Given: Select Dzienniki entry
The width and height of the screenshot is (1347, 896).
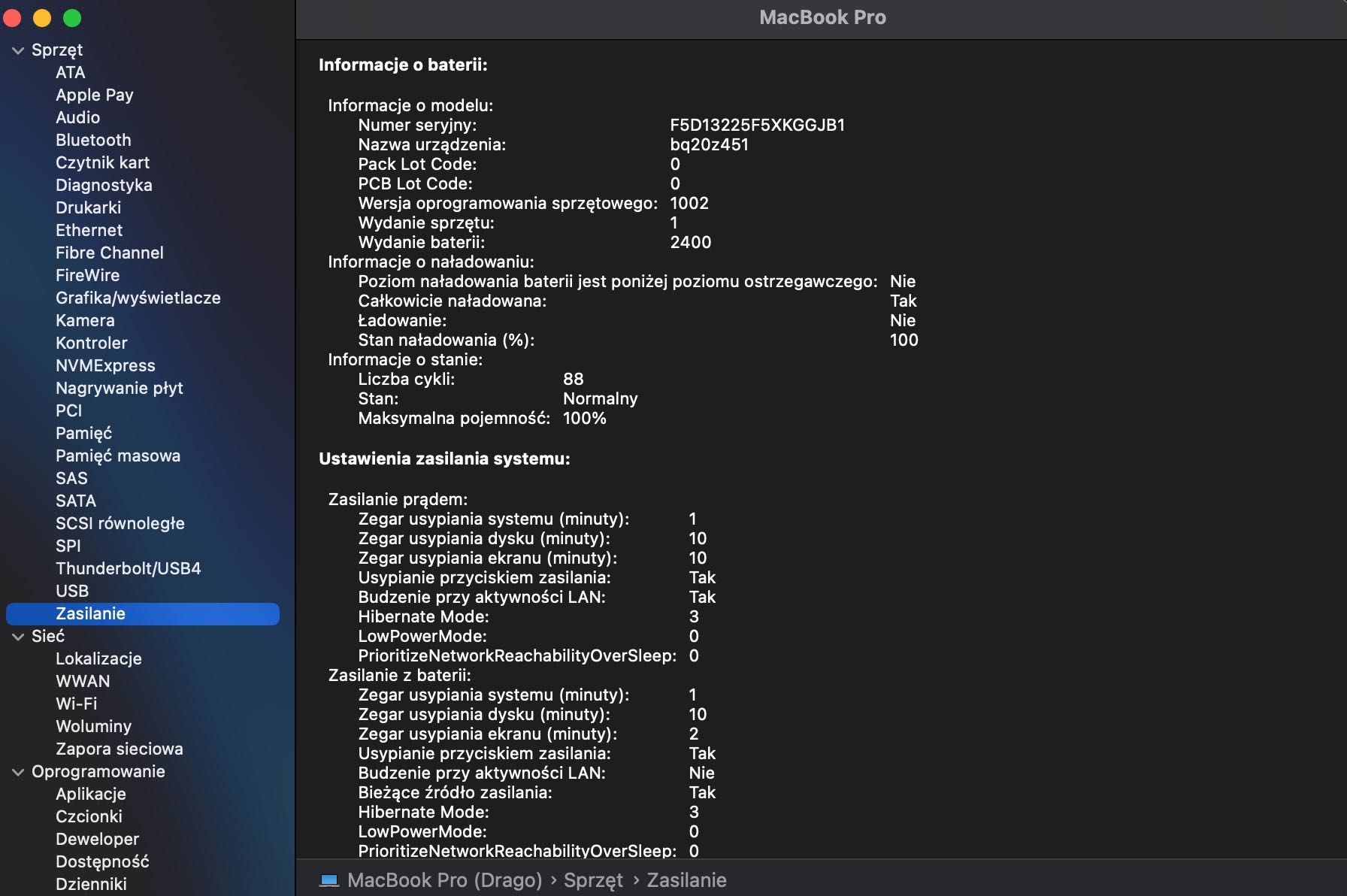Looking at the screenshot, I should (x=91, y=884).
